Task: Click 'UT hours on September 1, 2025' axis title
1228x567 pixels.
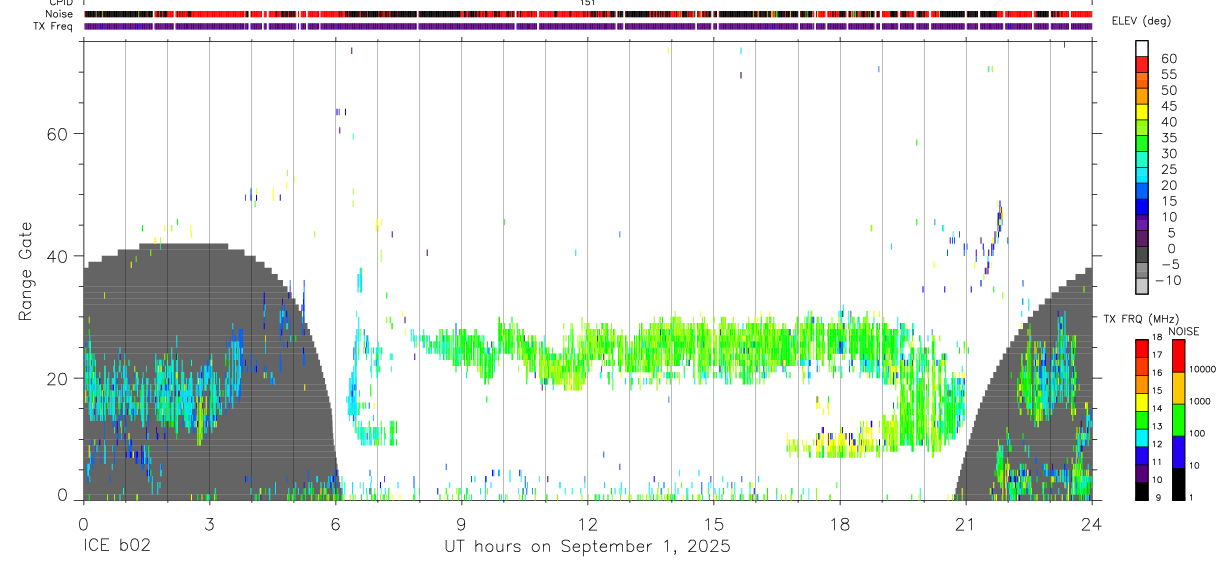Action: [587, 547]
